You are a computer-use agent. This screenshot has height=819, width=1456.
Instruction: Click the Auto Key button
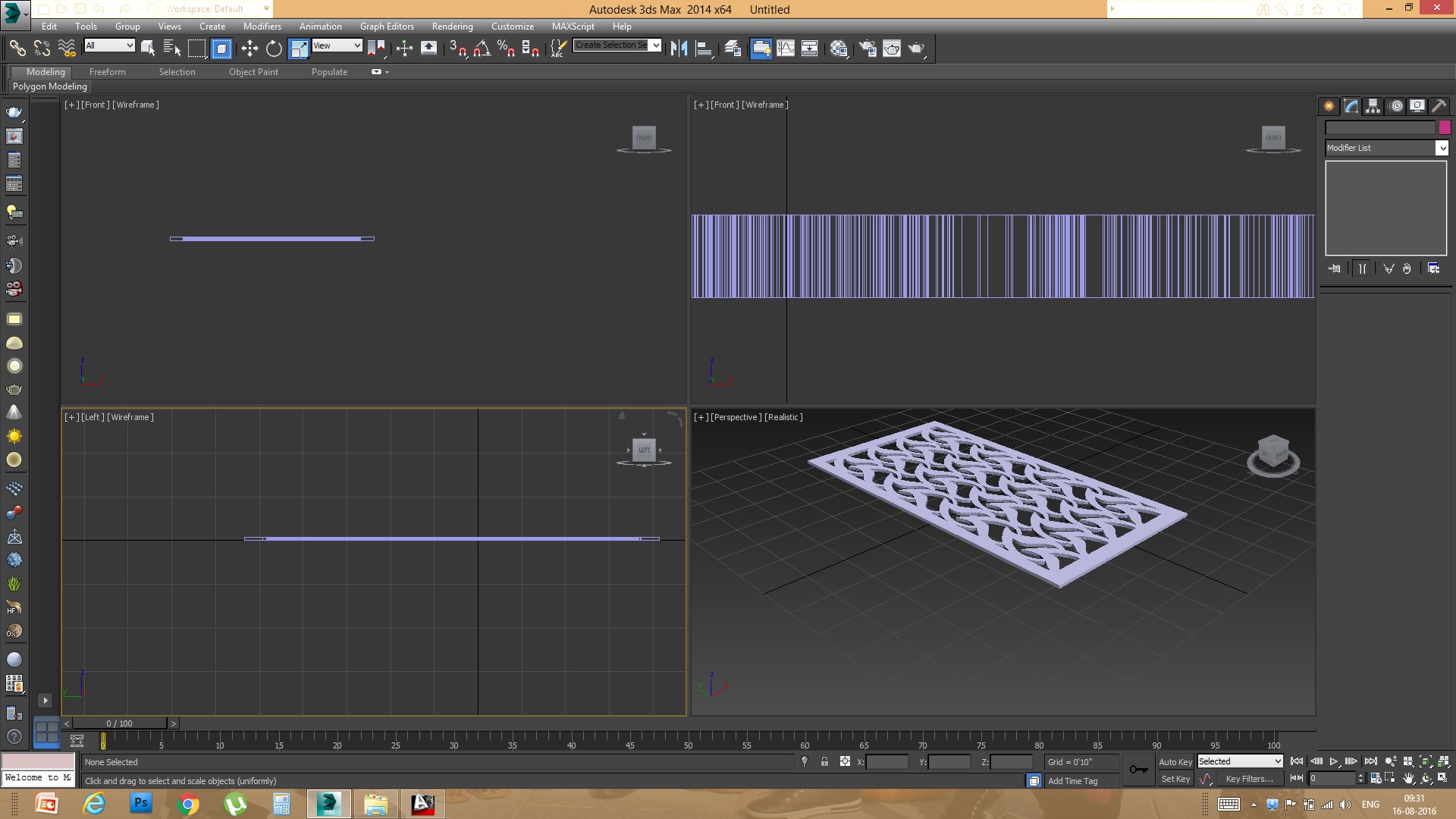click(1175, 761)
